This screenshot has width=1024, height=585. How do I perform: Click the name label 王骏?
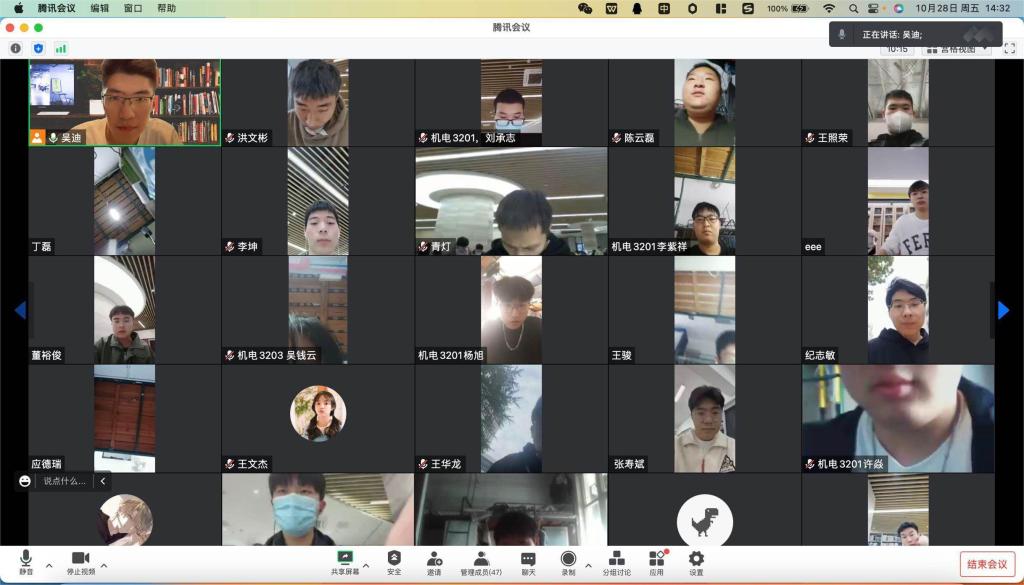point(622,356)
